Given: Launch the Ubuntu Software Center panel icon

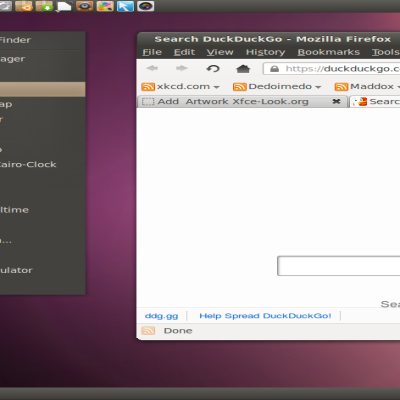Looking at the screenshot, I should (24, 6).
